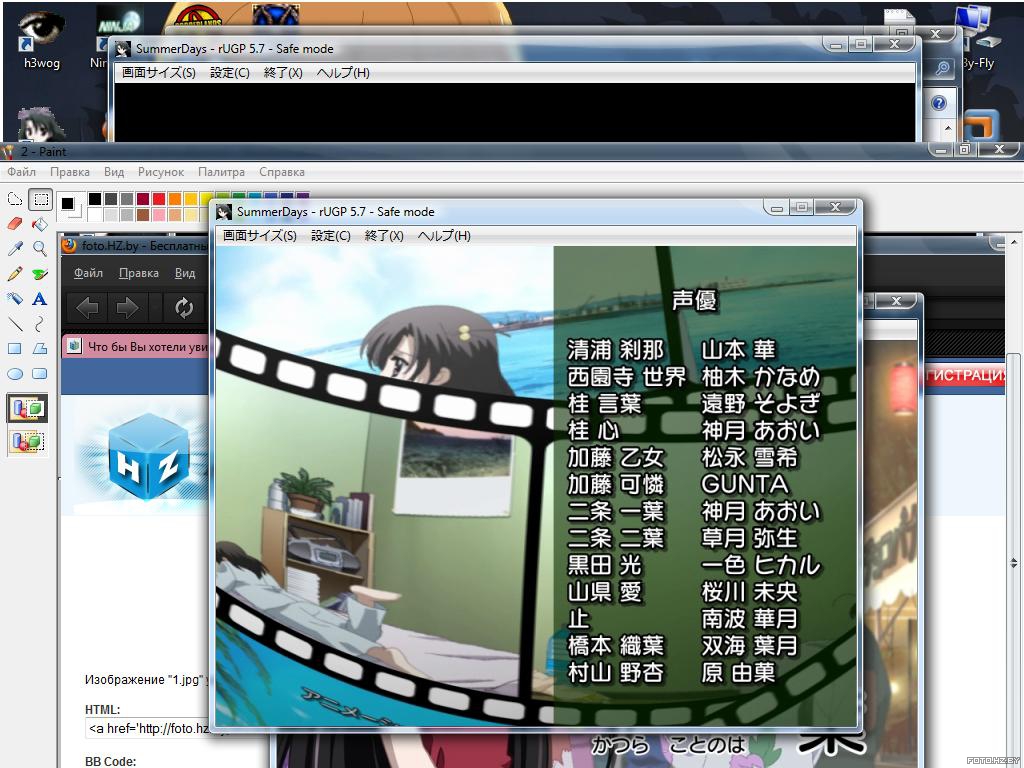The height and width of the screenshot is (768, 1024).
Task: Open Firefox's Вид menu
Action: coord(185,273)
